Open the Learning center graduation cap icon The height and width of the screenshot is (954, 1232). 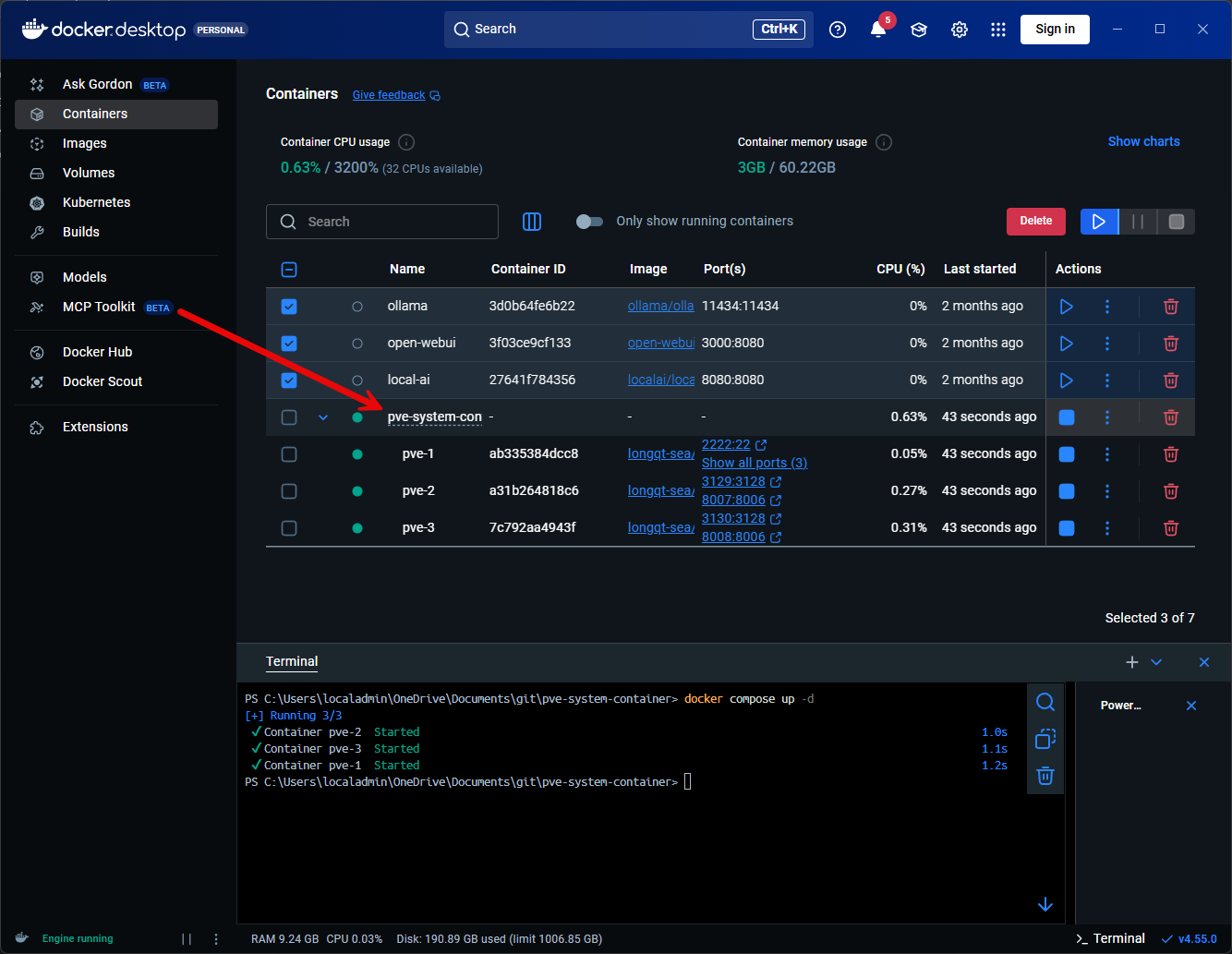(x=919, y=30)
